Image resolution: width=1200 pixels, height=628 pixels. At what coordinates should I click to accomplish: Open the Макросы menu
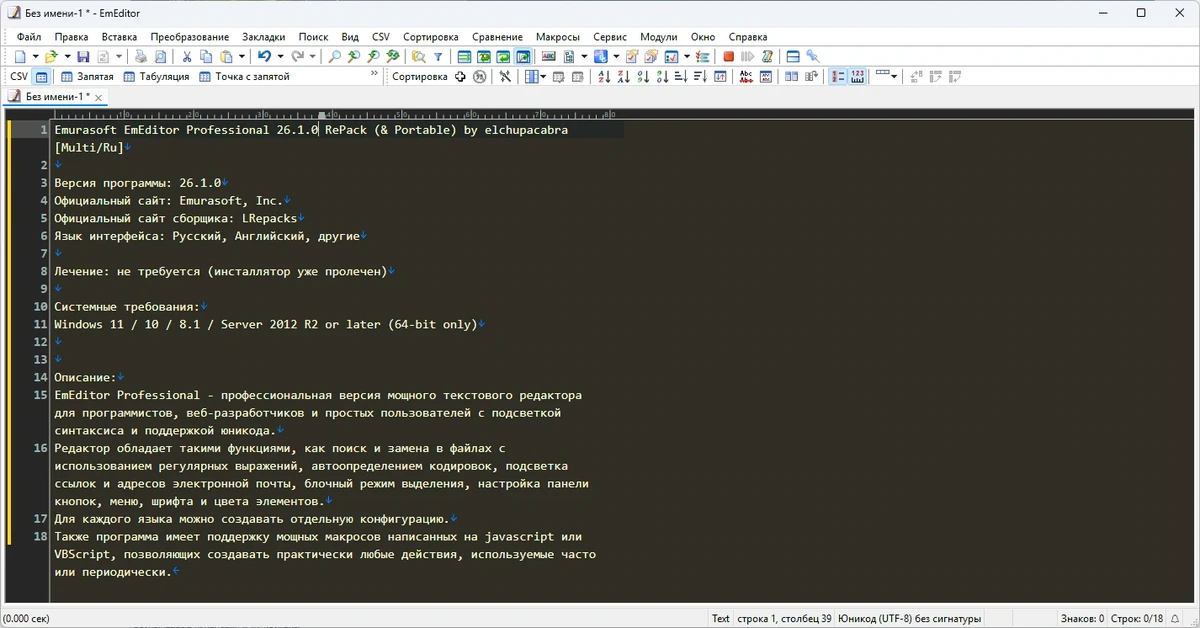point(557,37)
